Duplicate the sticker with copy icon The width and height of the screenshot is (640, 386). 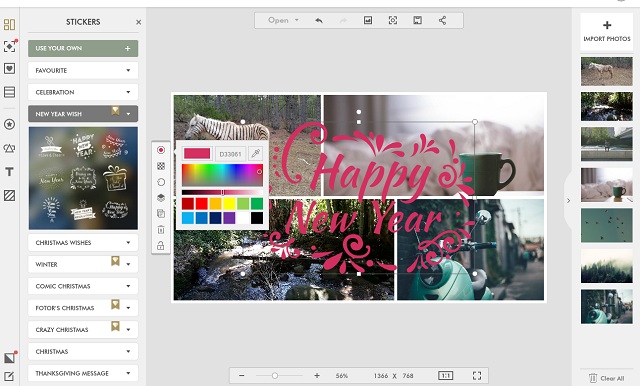(x=161, y=213)
